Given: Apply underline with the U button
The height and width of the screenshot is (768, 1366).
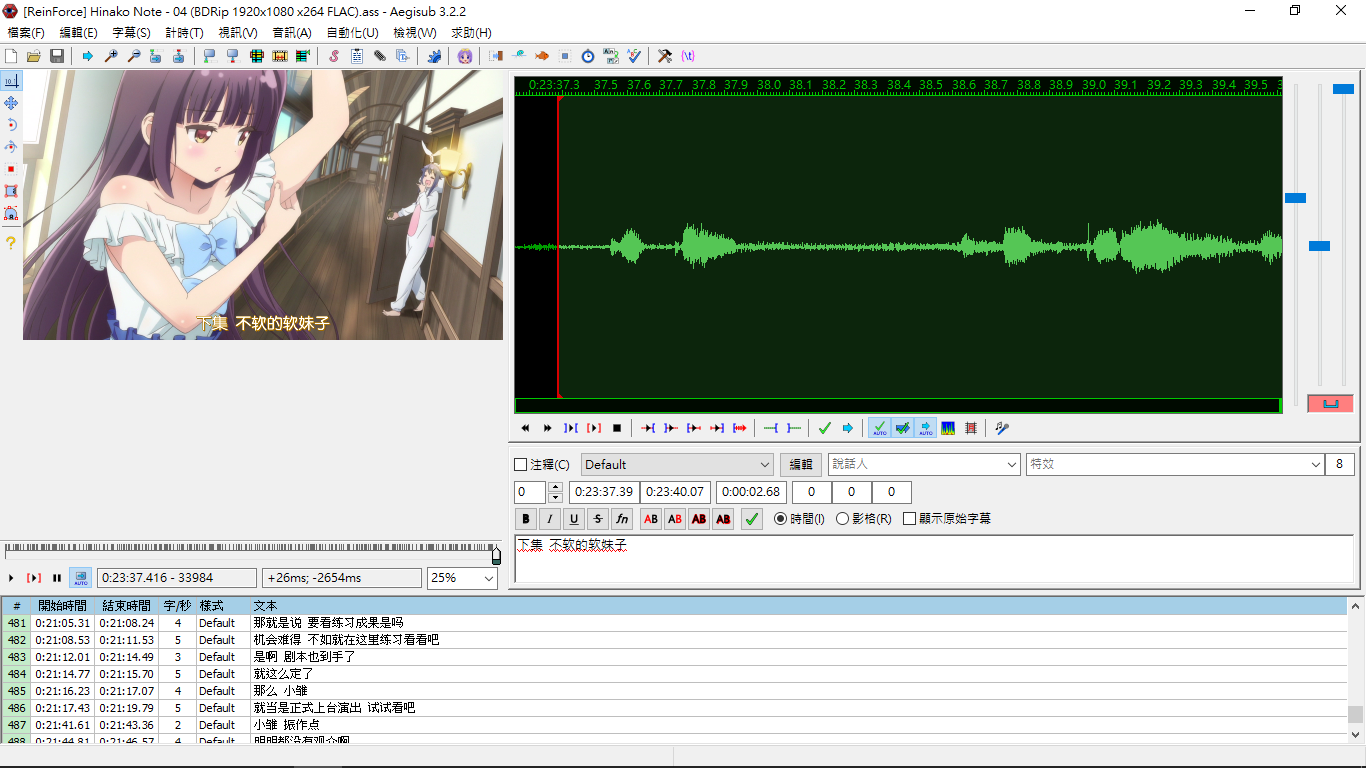Looking at the screenshot, I should [574, 519].
